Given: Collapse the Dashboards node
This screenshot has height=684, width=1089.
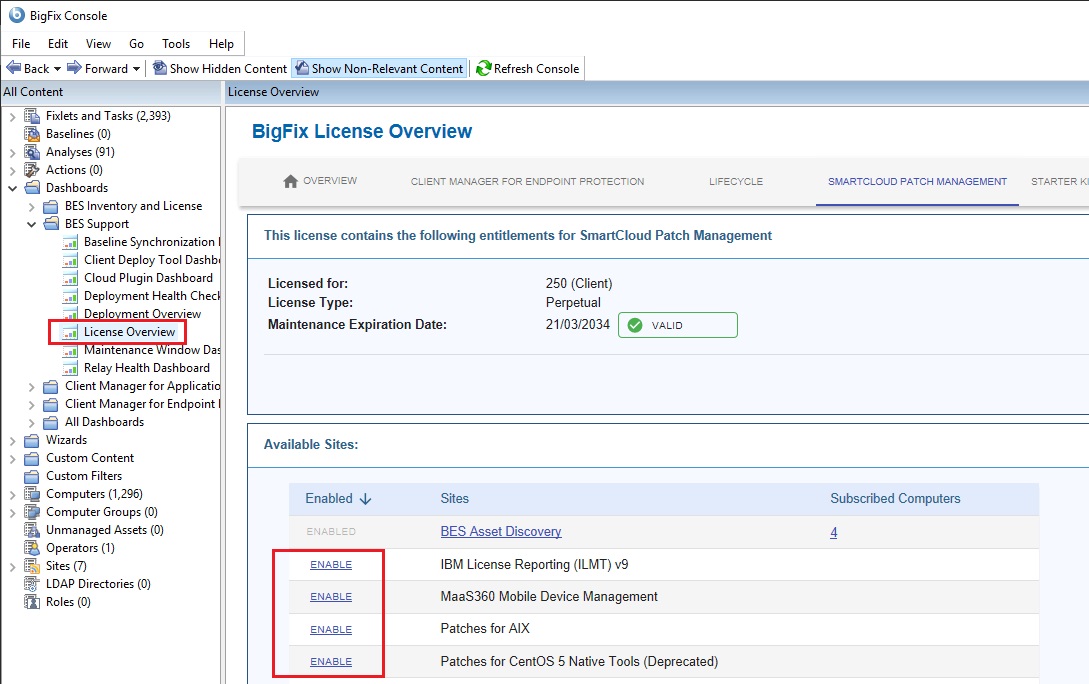Looking at the screenshot, I should coord(13,188).
